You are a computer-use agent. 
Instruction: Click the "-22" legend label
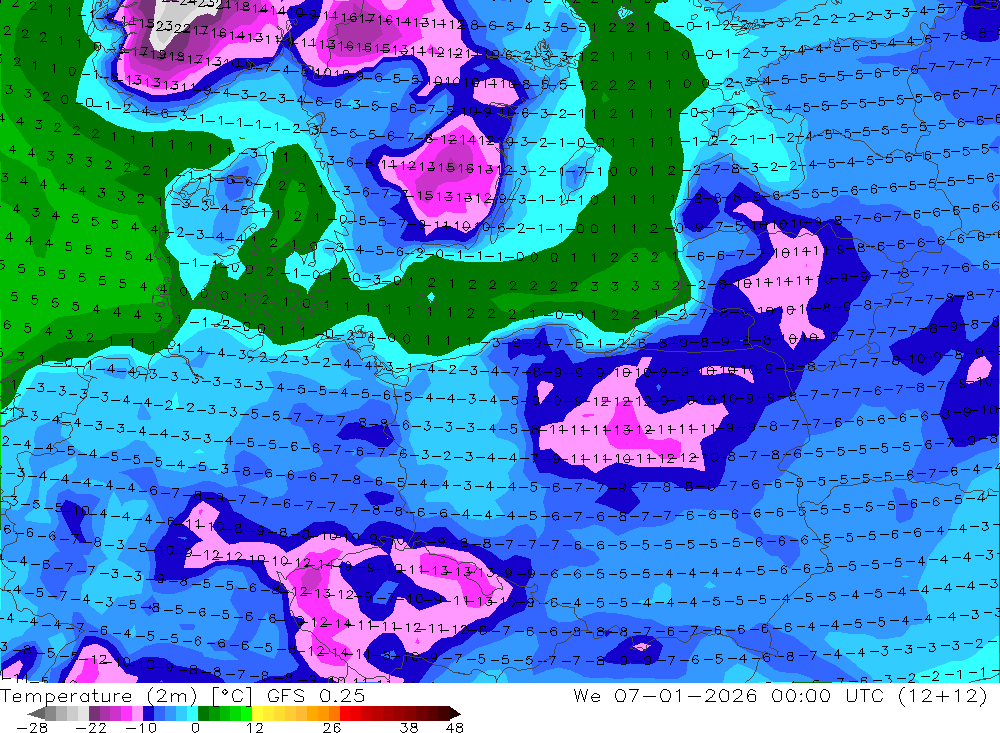tap(91, 727)
